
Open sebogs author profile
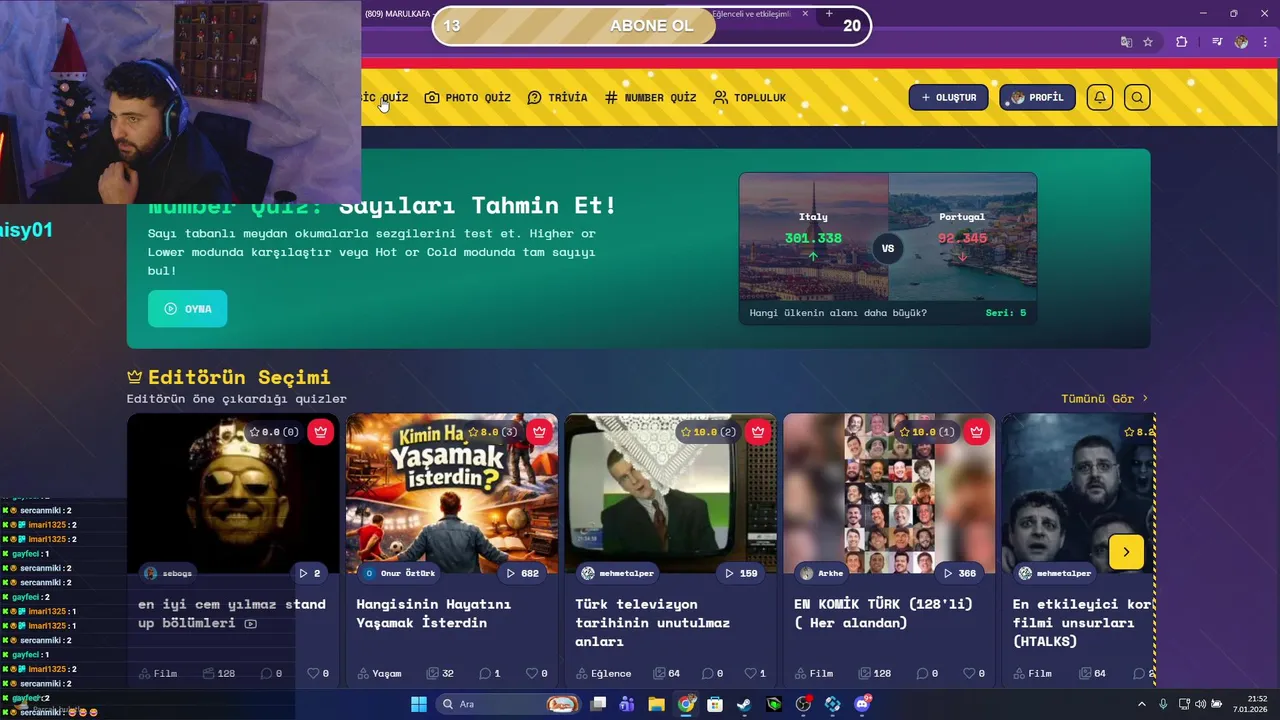[x=168, y=573]
